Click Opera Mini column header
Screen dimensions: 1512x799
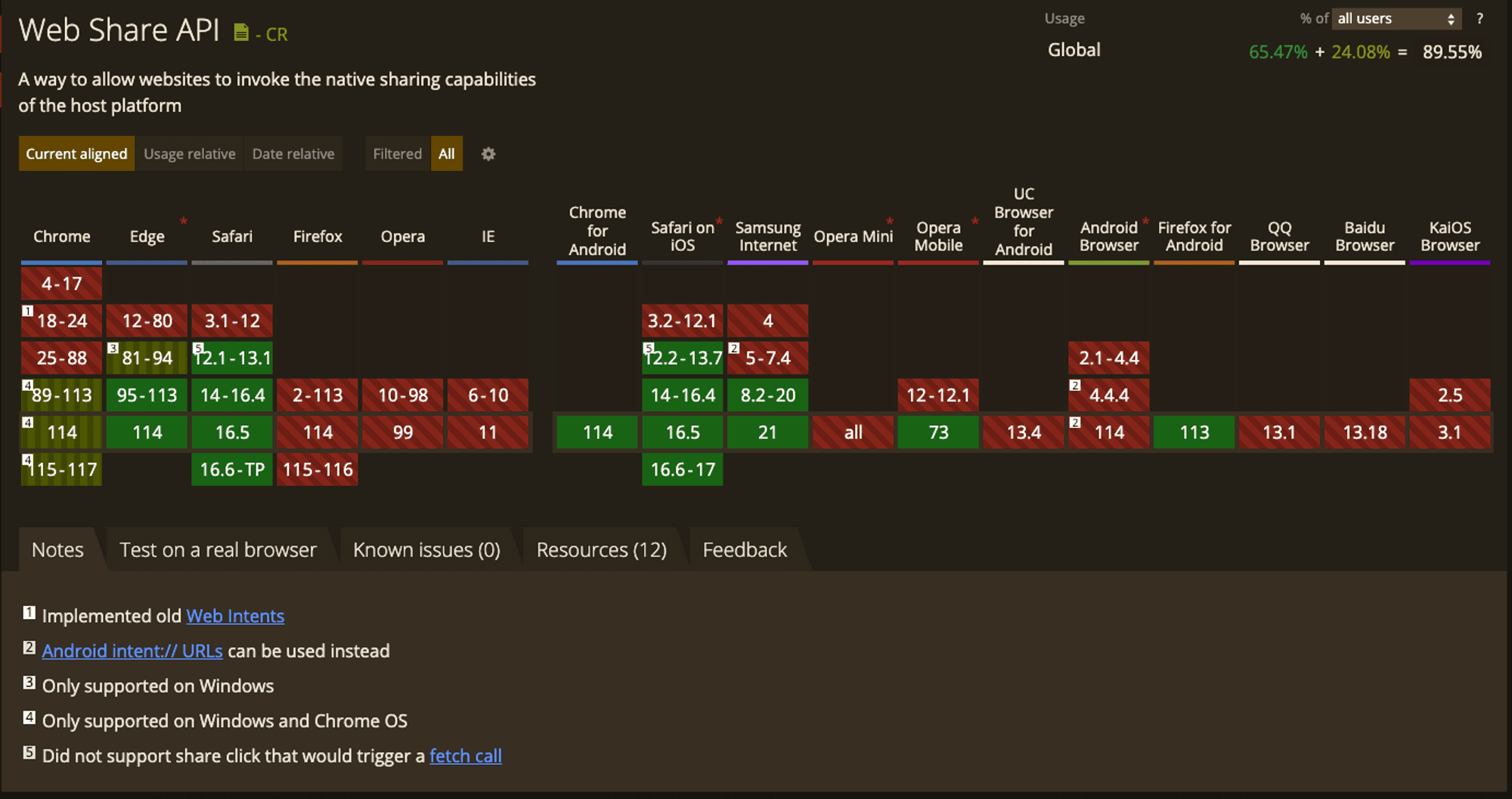854,237
